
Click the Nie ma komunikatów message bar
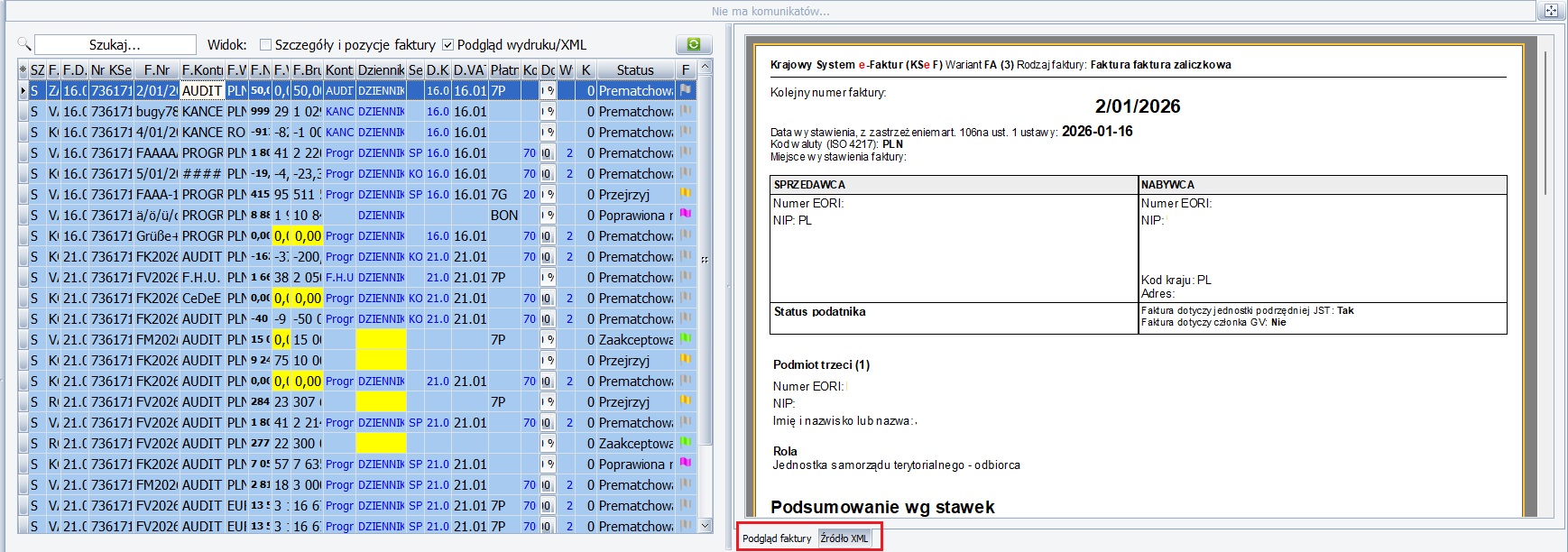point(770,11)
